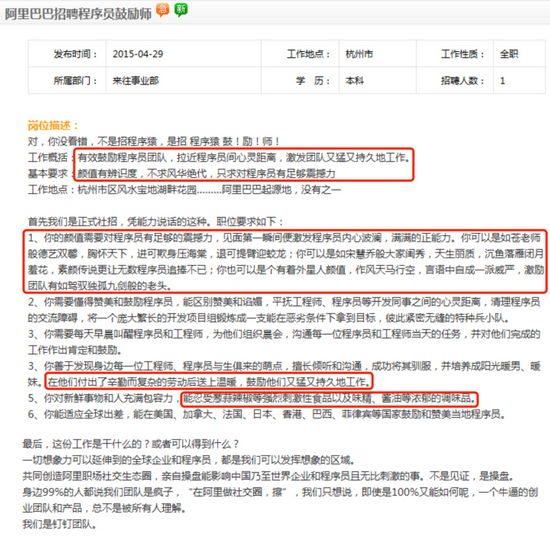Click the highlighted 在他们付出了辛勤 sentence
550x536 pixels.
[x=209, y=382]
